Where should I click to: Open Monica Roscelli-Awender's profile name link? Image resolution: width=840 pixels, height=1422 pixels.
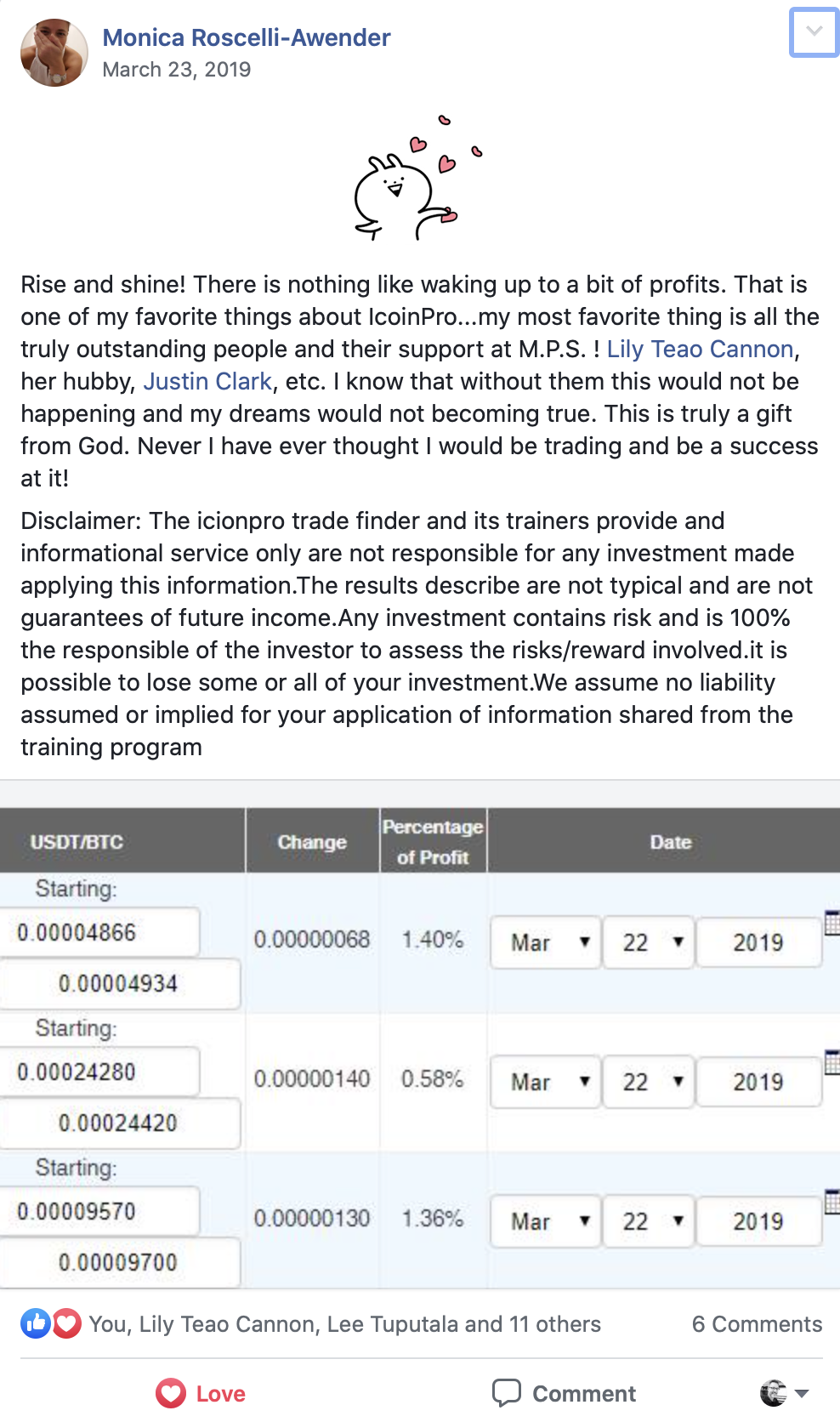coord(247,37)
